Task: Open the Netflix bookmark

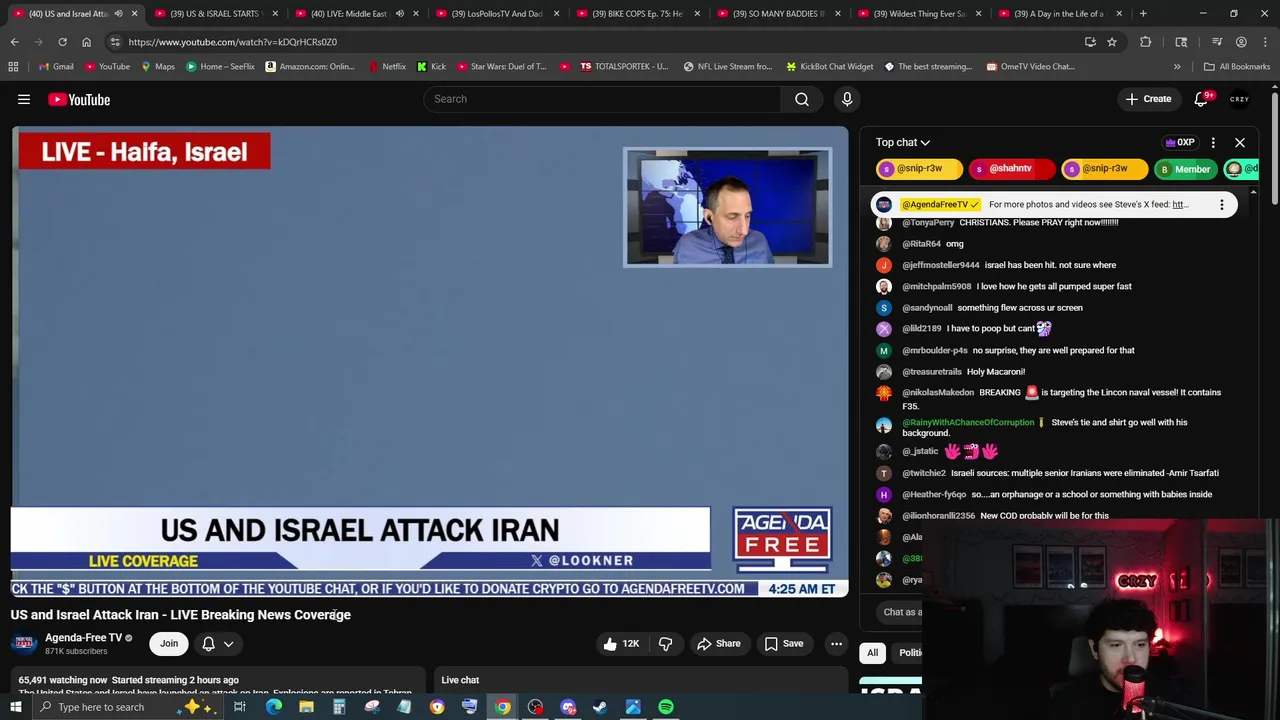Action: [387, 67]
